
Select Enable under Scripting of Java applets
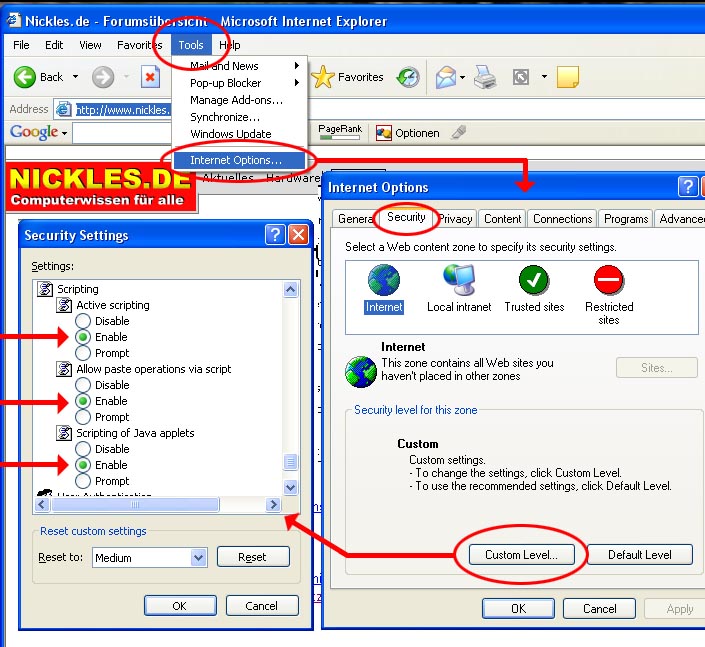(83, 465)
